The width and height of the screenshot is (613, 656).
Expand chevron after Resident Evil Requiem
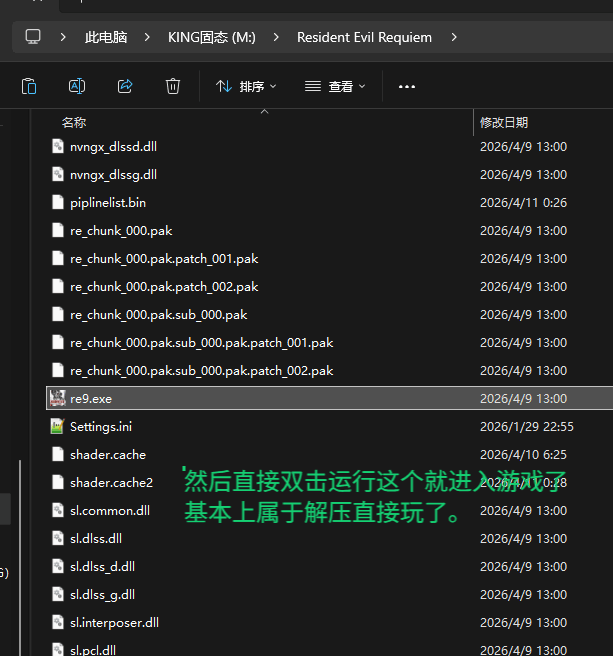coord(455,37)
